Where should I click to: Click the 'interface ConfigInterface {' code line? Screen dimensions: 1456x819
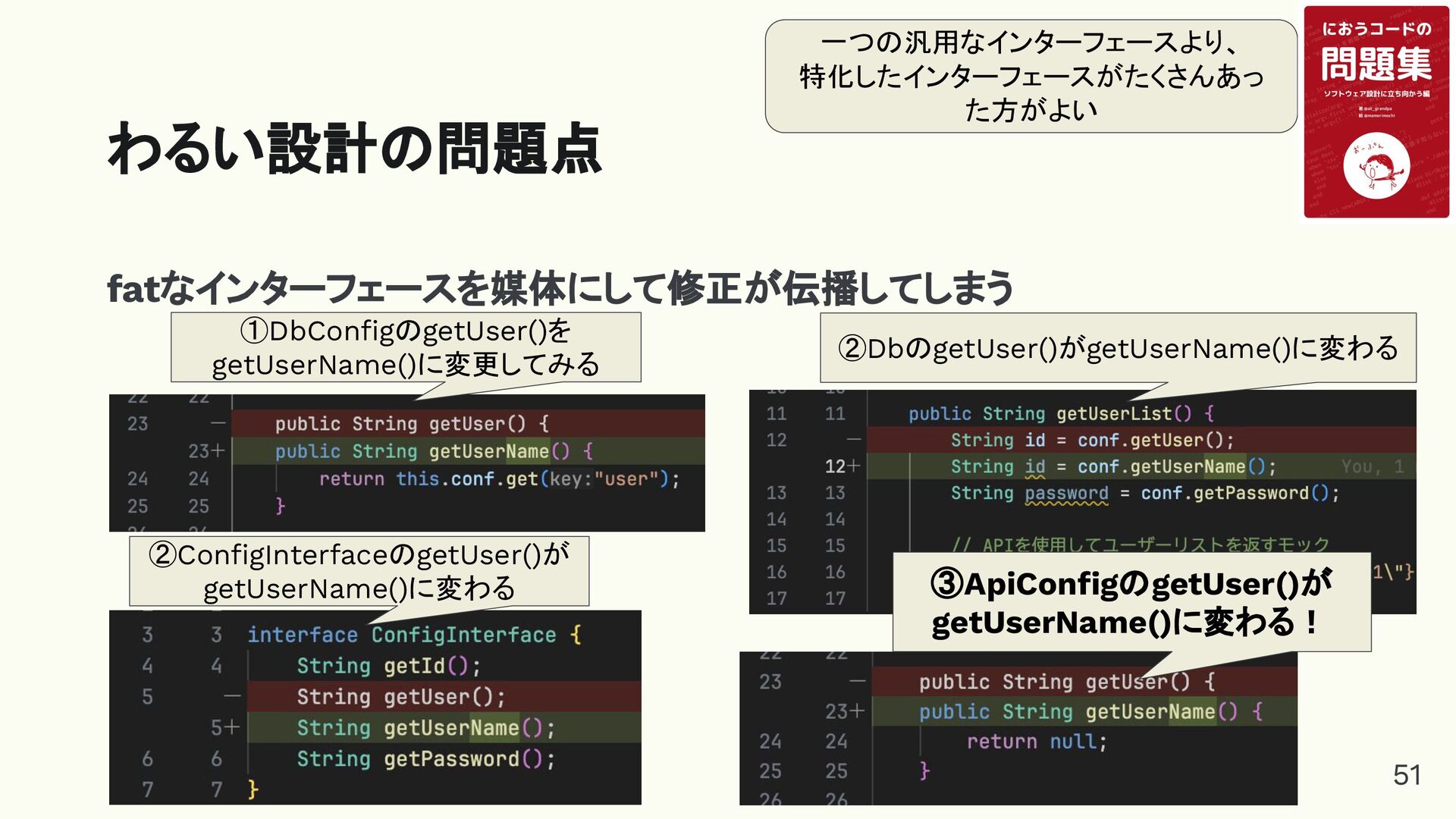pyautogui.click(x=414, y=635)
